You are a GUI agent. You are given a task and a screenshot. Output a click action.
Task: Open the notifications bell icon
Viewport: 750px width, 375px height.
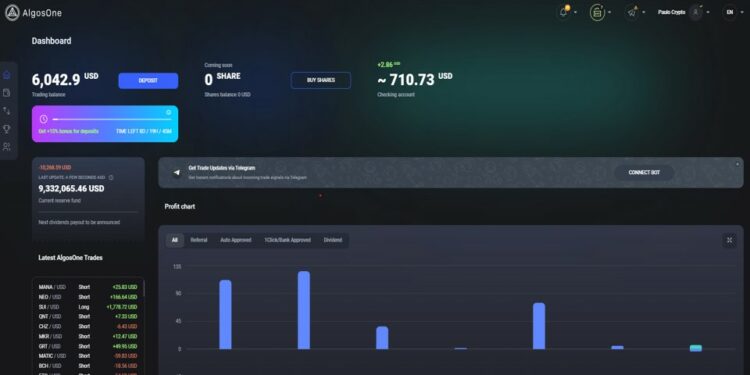click(564, 12)
